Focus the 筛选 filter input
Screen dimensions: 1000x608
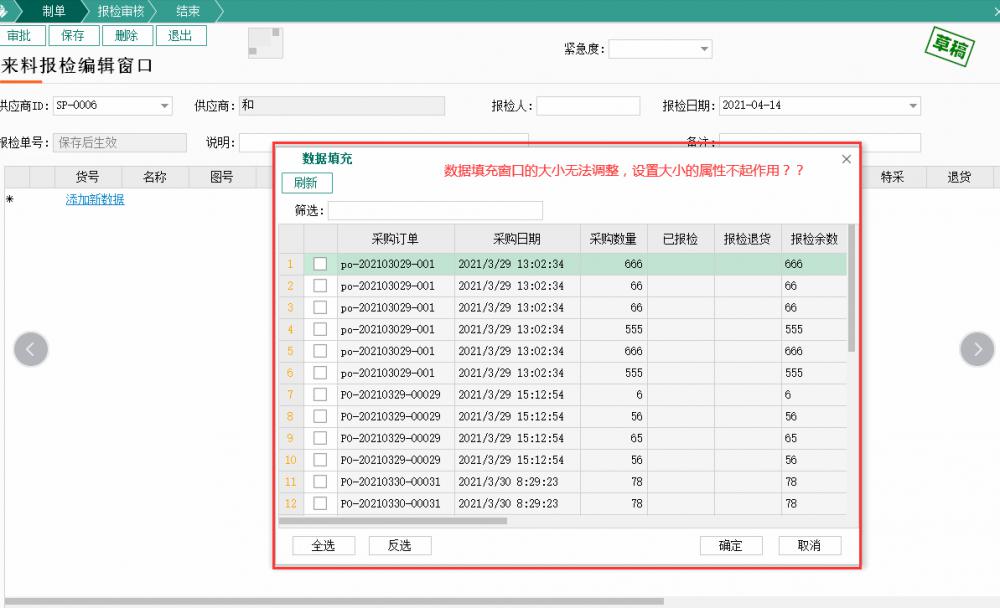(x=436, y=211)
